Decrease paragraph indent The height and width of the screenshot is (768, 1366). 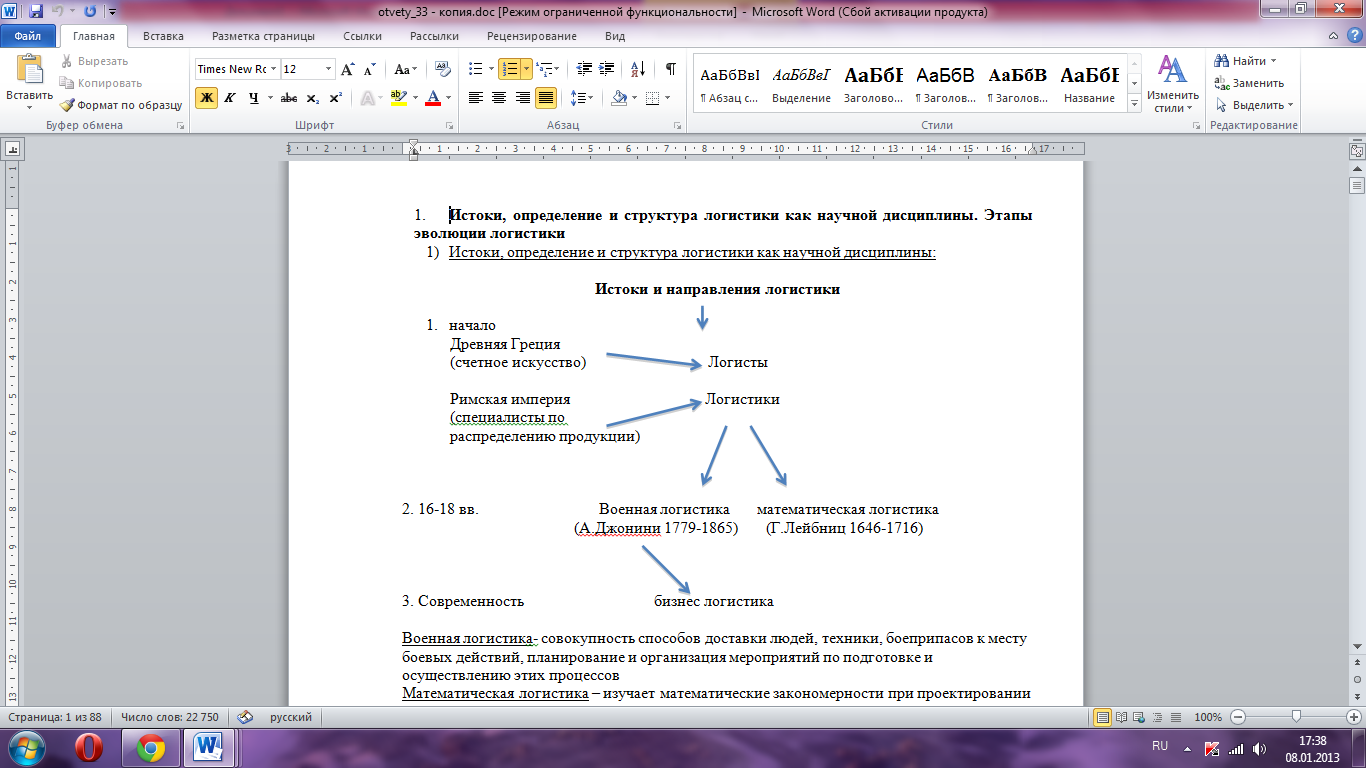coord(584,69)
